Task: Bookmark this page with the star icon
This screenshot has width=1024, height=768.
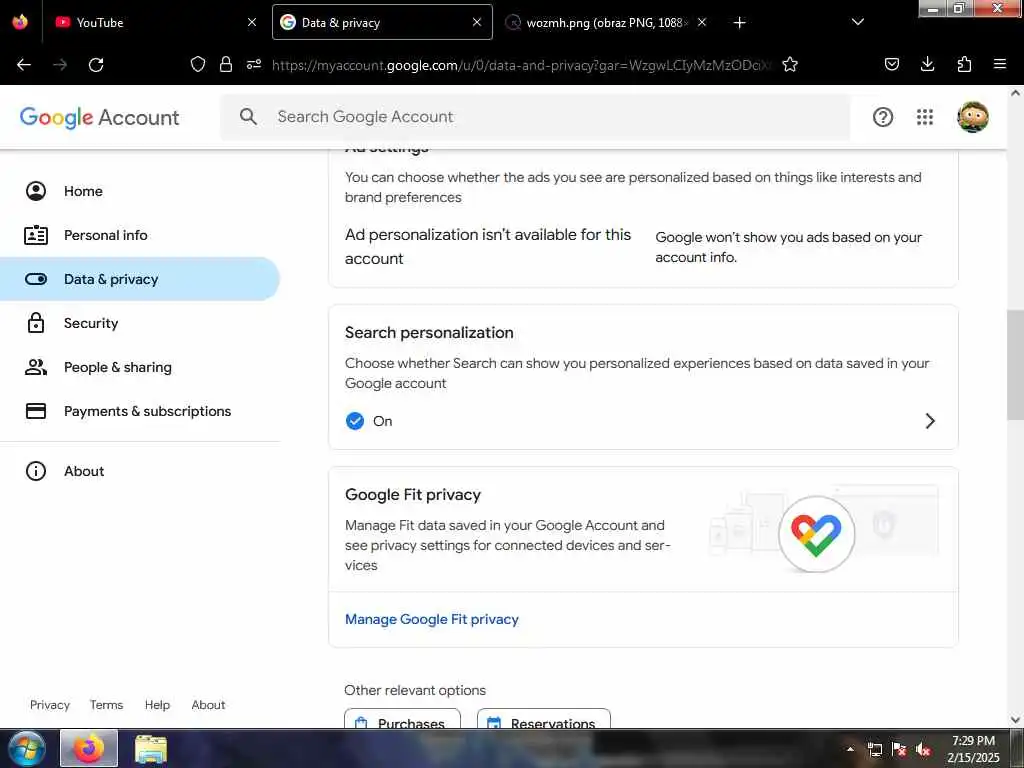Action: [x=790, y=64]
